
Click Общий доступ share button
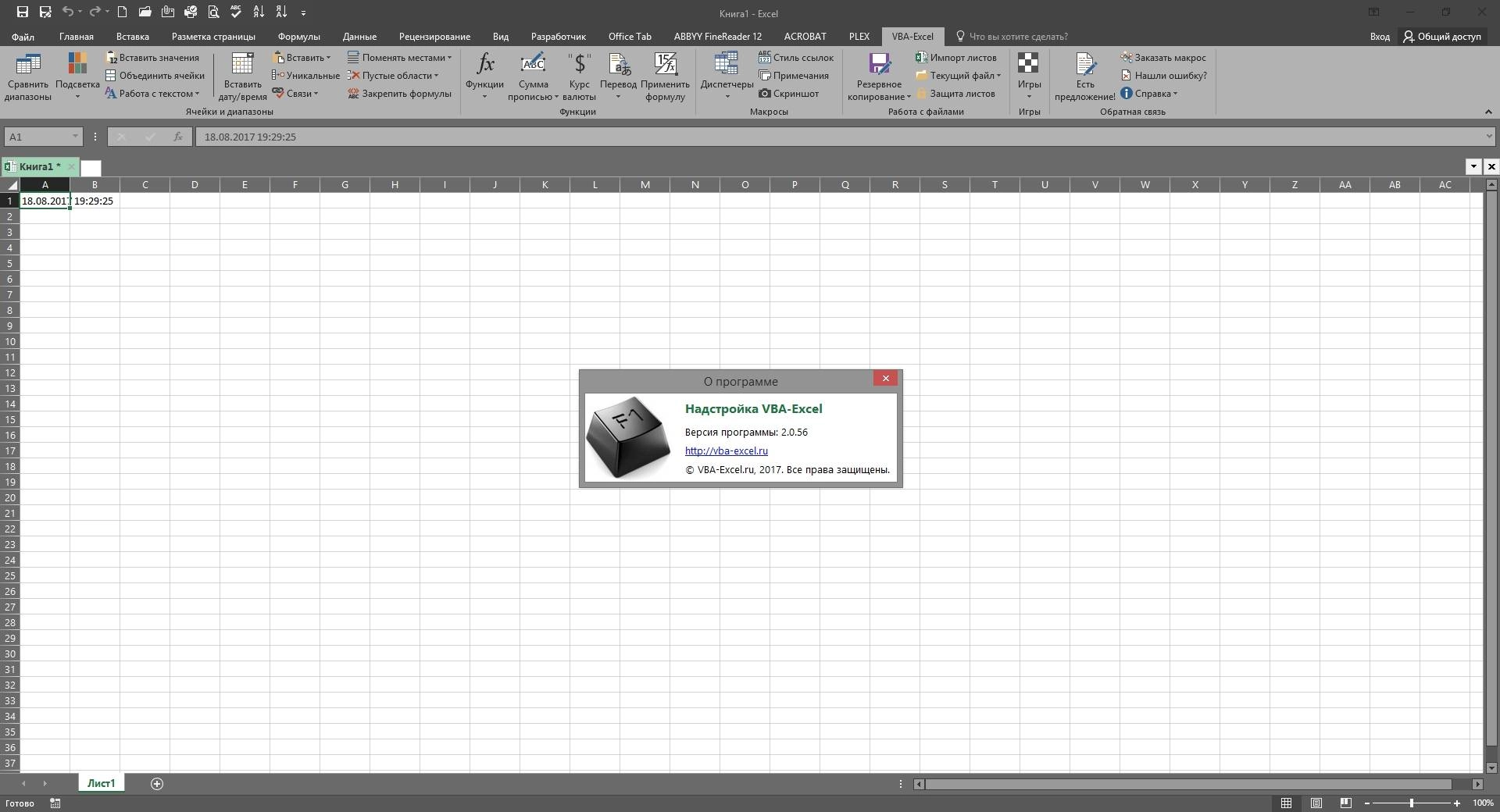[1441, 37]
